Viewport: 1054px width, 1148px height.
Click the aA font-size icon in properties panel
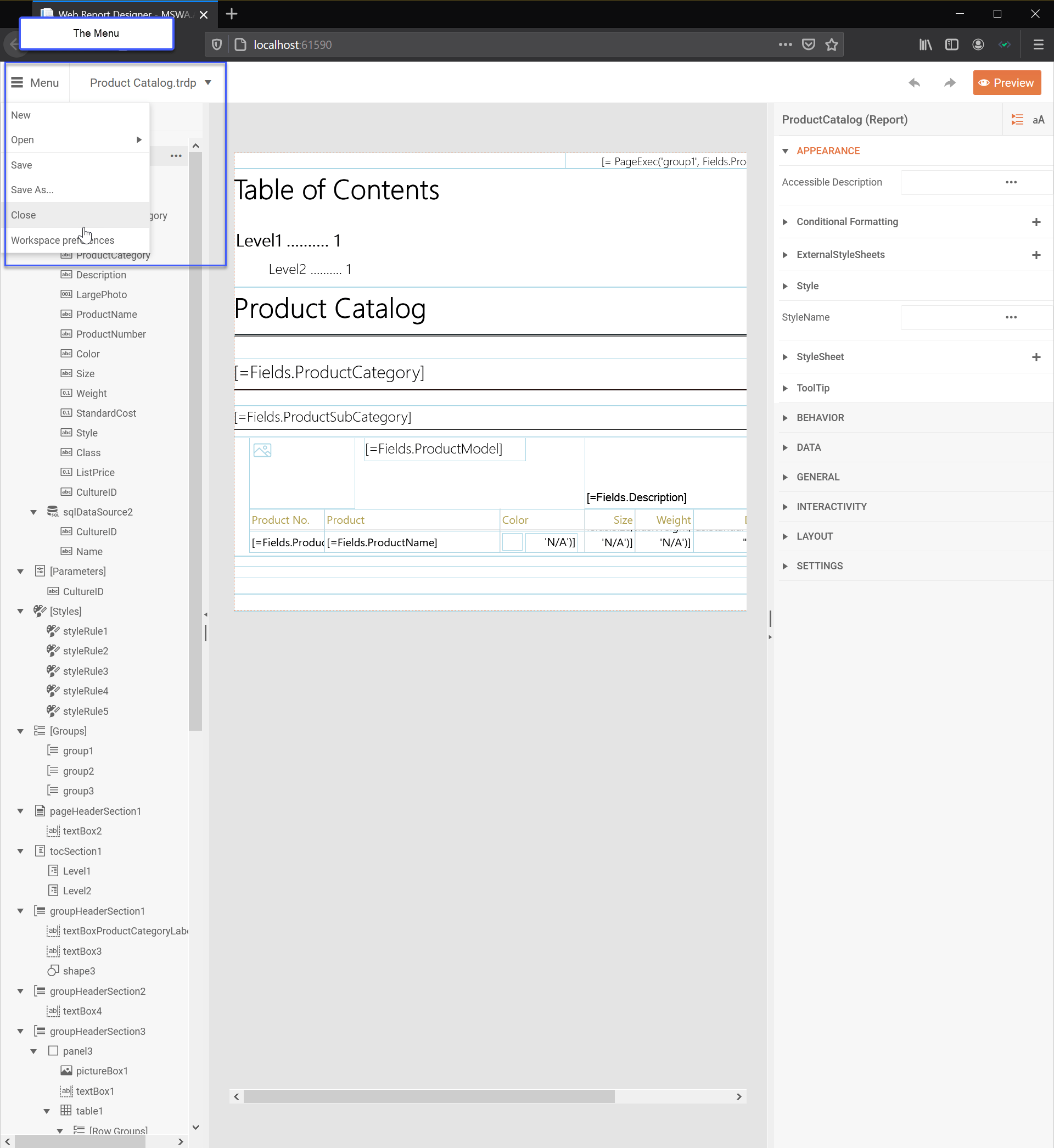pyautogui.click(x=1039, y=119)
